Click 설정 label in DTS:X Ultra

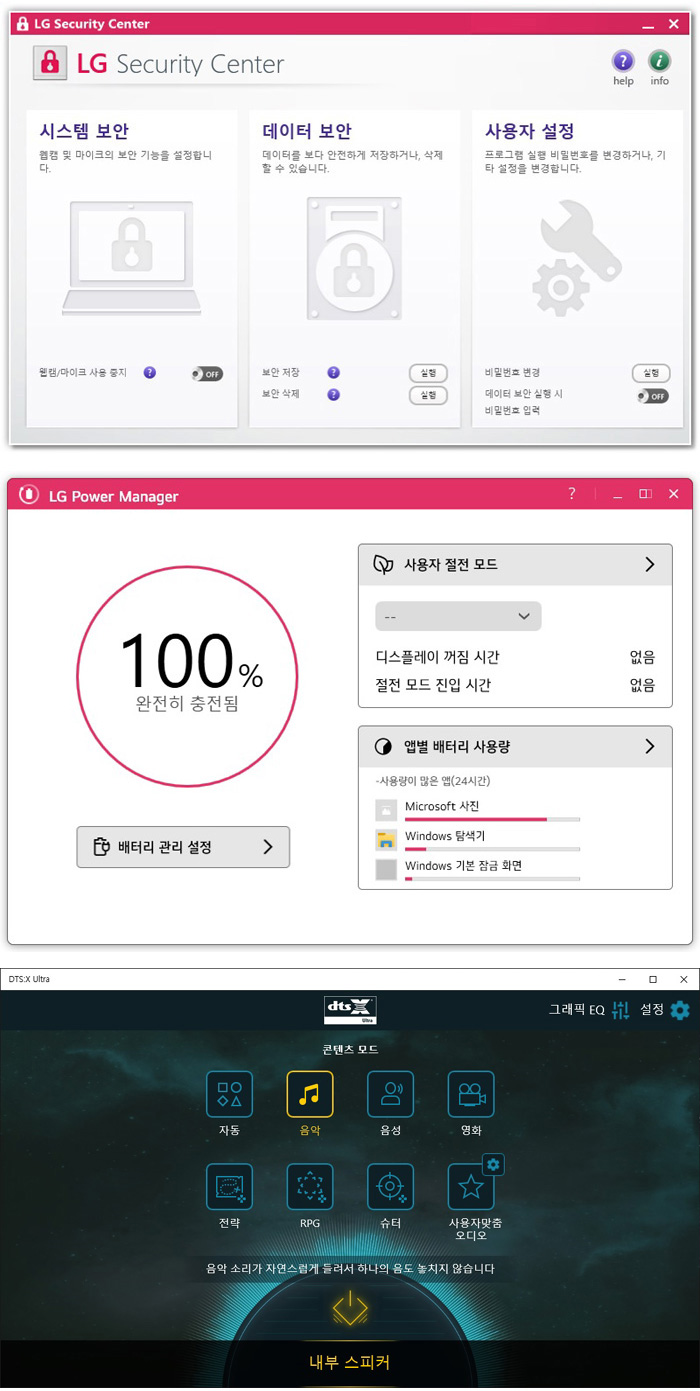click(x=652, y=1010)
